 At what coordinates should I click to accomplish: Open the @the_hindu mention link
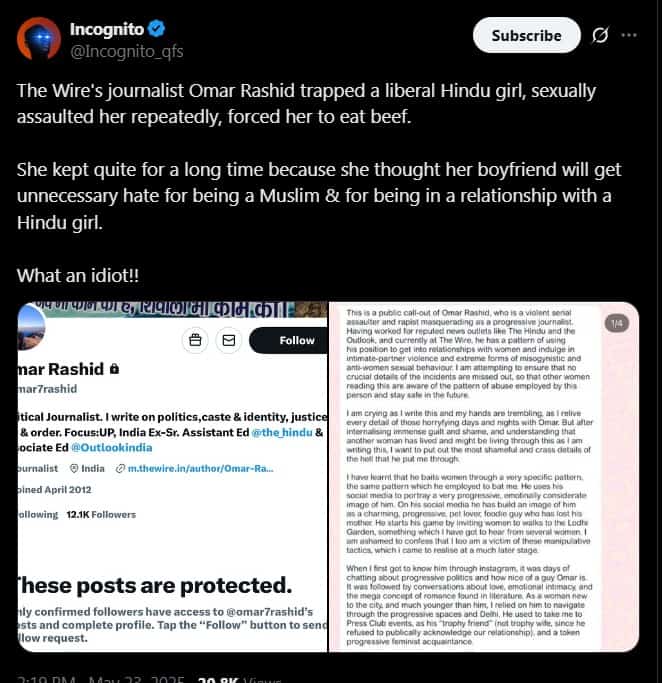coord(282,433)
